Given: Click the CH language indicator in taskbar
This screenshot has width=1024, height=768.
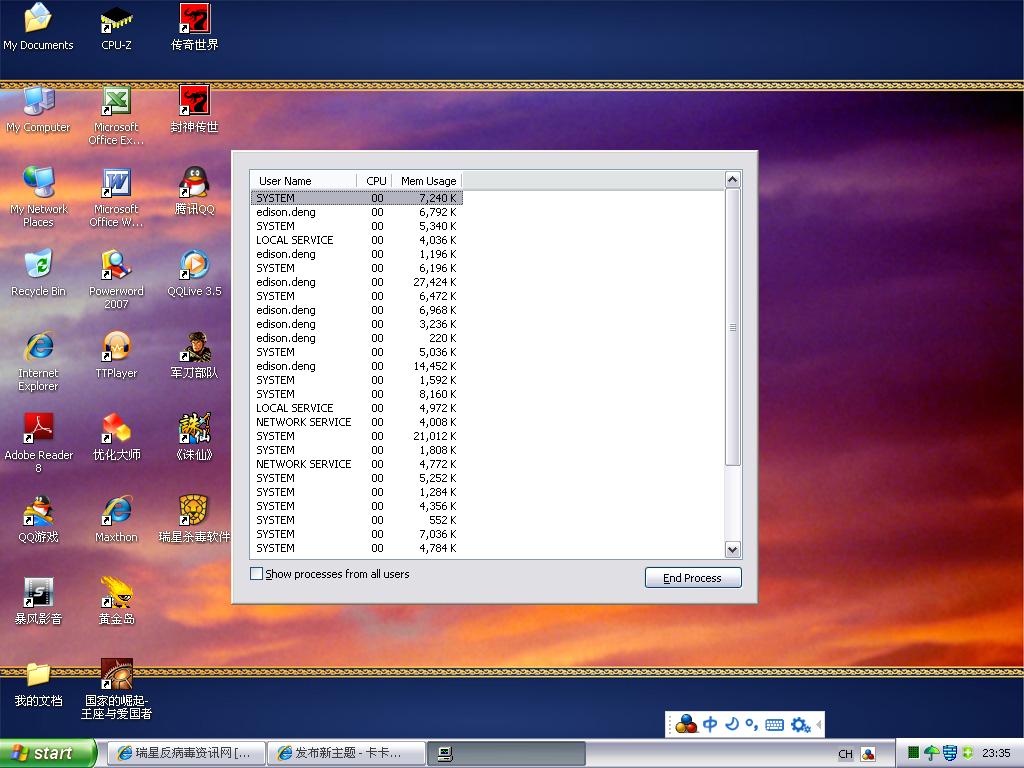Looking at the screenshot, I should [845, 754].
